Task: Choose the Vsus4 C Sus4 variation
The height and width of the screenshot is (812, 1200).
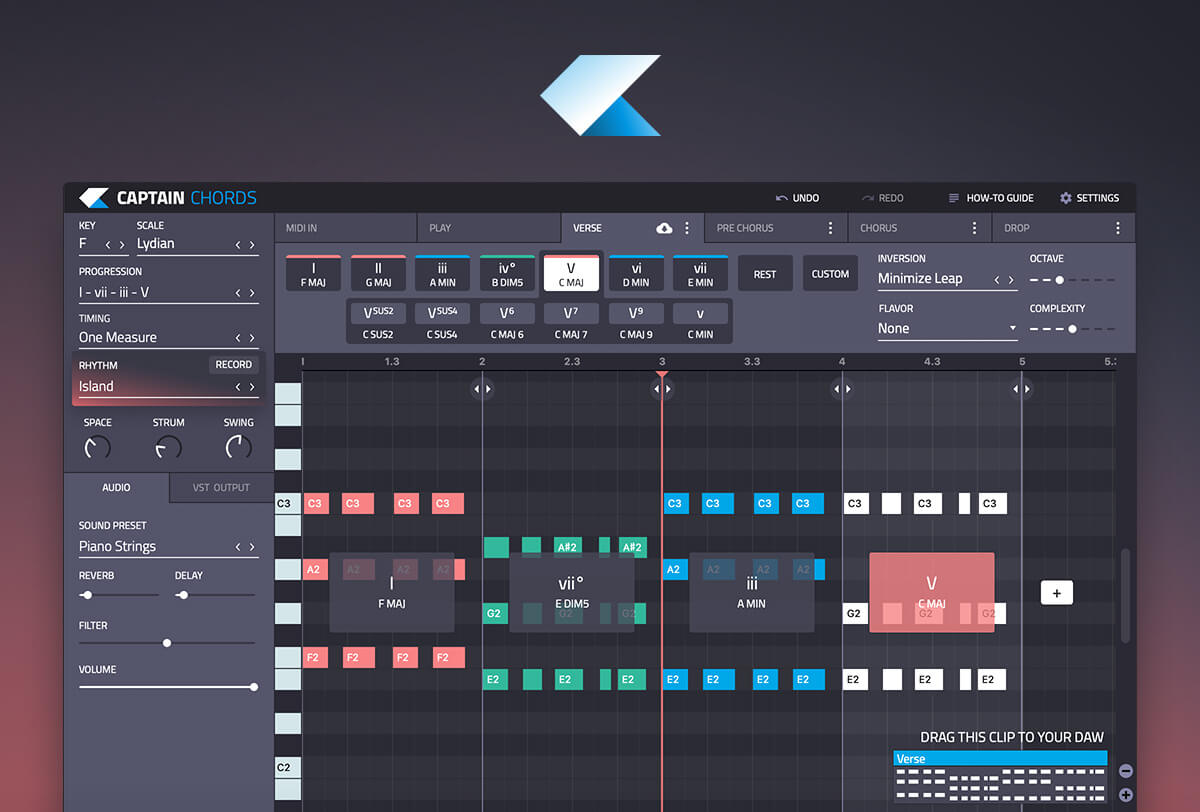Action: point(442,321)
